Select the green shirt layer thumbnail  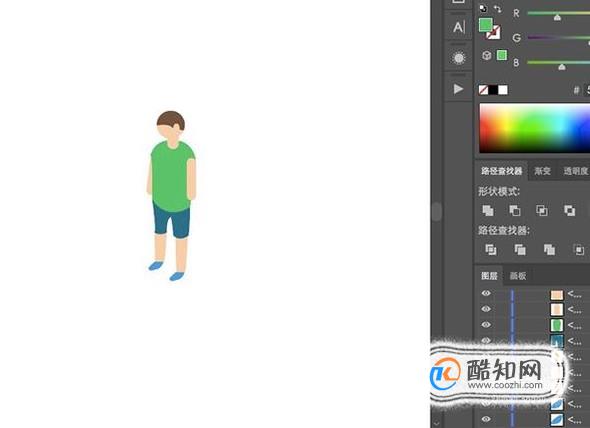[x=557, y=325]
